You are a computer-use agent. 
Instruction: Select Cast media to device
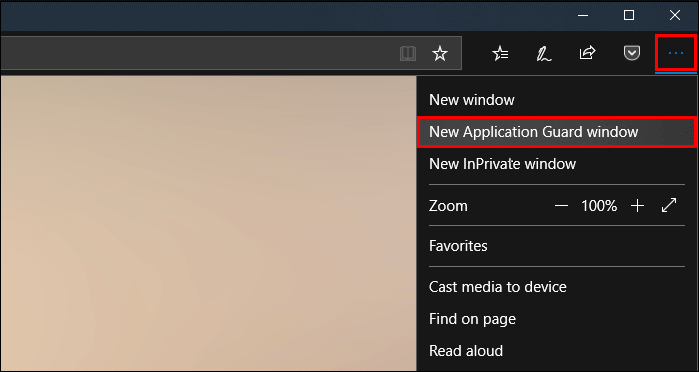557,287
